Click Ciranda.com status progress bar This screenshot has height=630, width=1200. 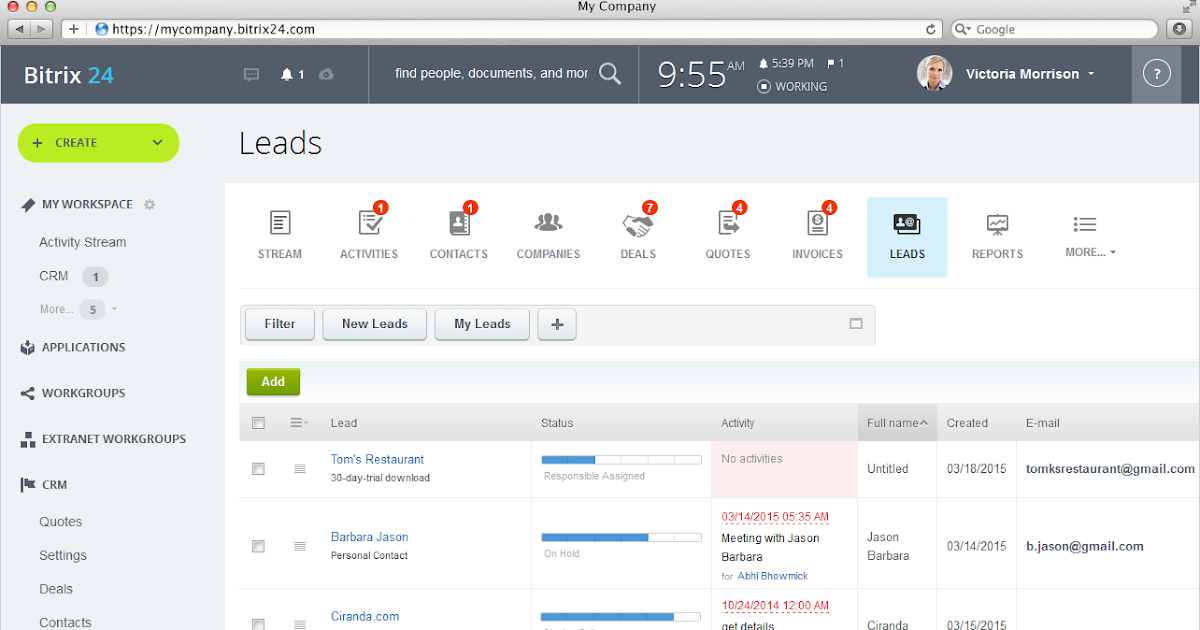coord(621,617)
